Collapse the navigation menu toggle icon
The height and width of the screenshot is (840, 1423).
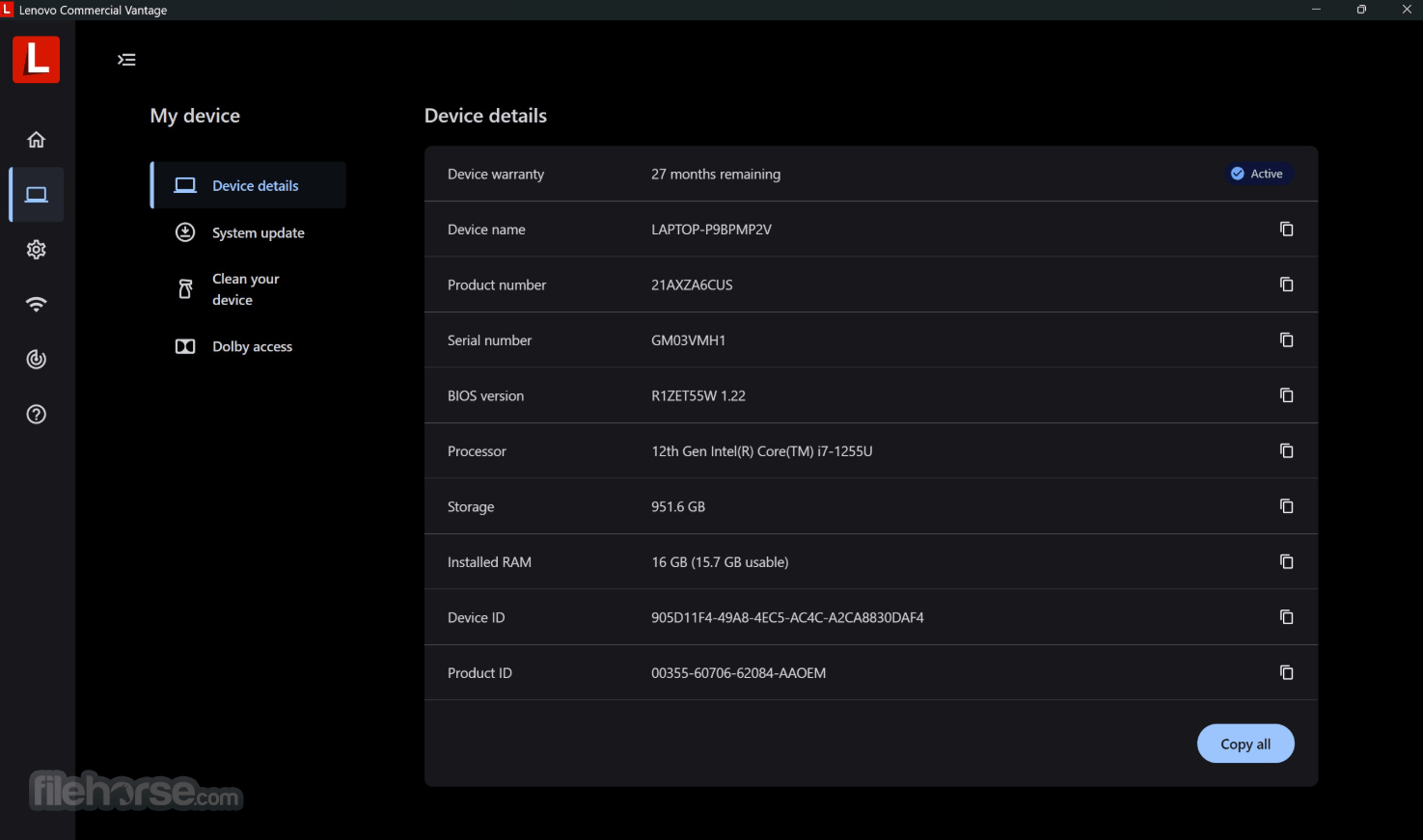click(x=126, y=60)
